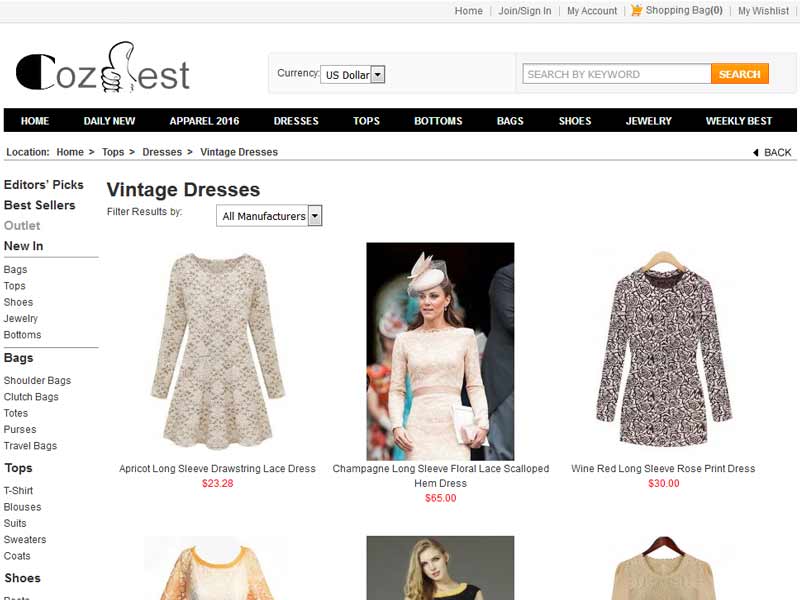Select Tops under New In
The height and width of the screenshot is (600, 800).
[14, 286]
